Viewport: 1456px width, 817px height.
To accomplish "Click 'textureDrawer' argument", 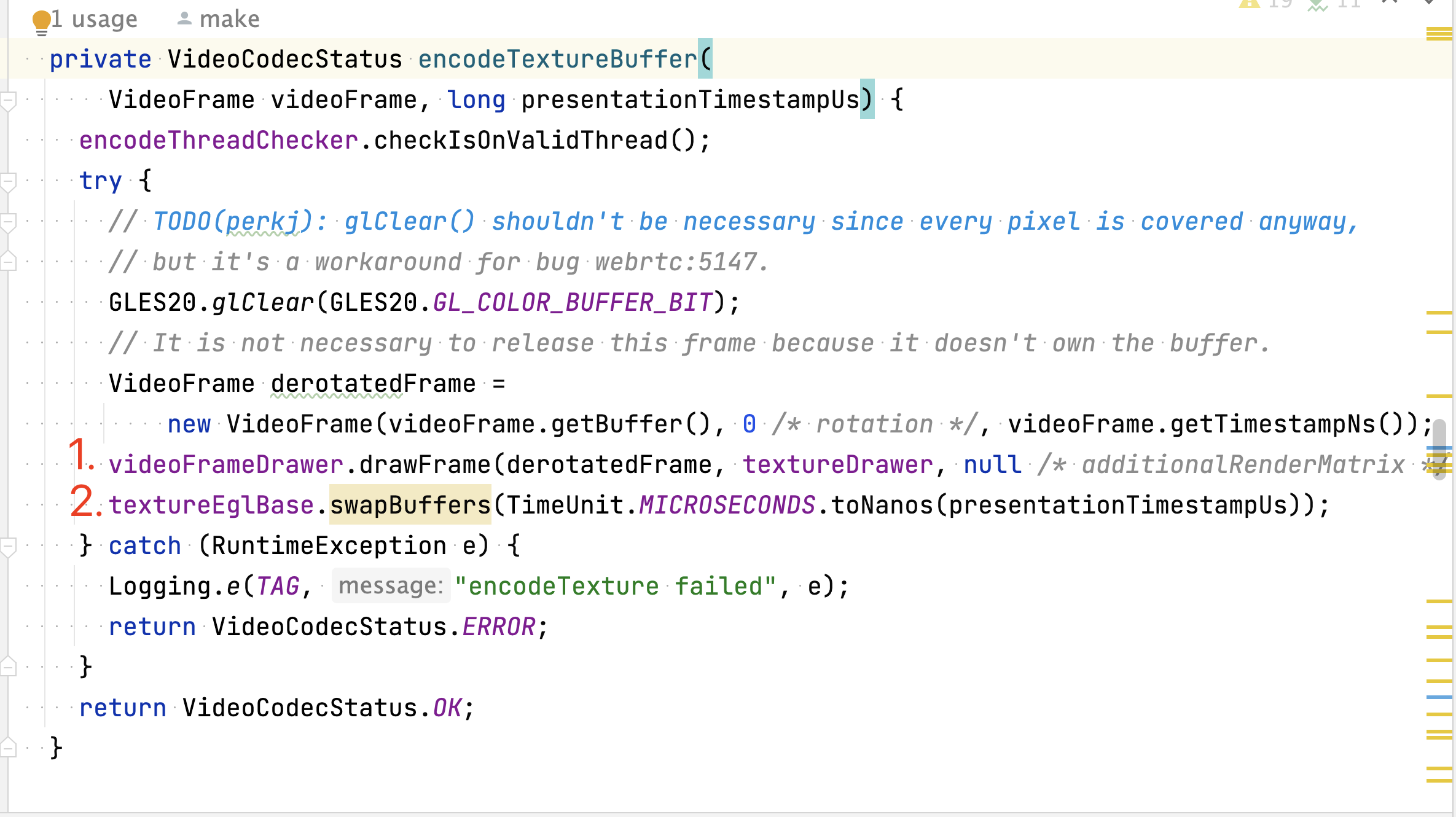I will click(x=838, y=464).
